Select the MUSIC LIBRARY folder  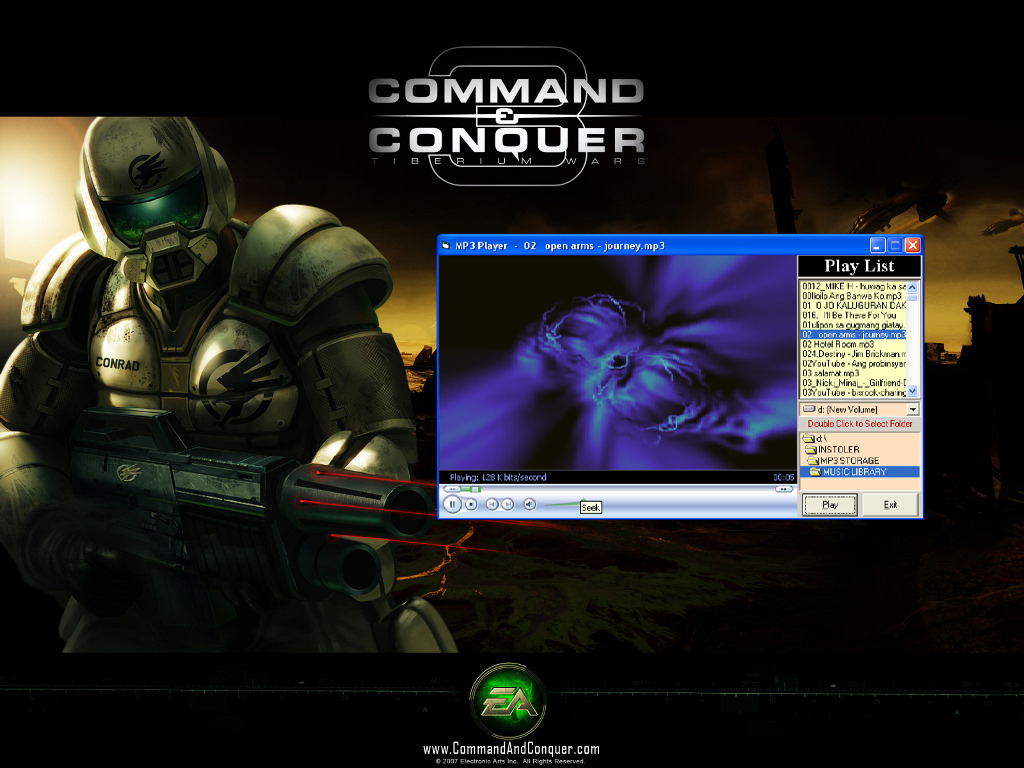pyautogui.click(x=860, y=472)
